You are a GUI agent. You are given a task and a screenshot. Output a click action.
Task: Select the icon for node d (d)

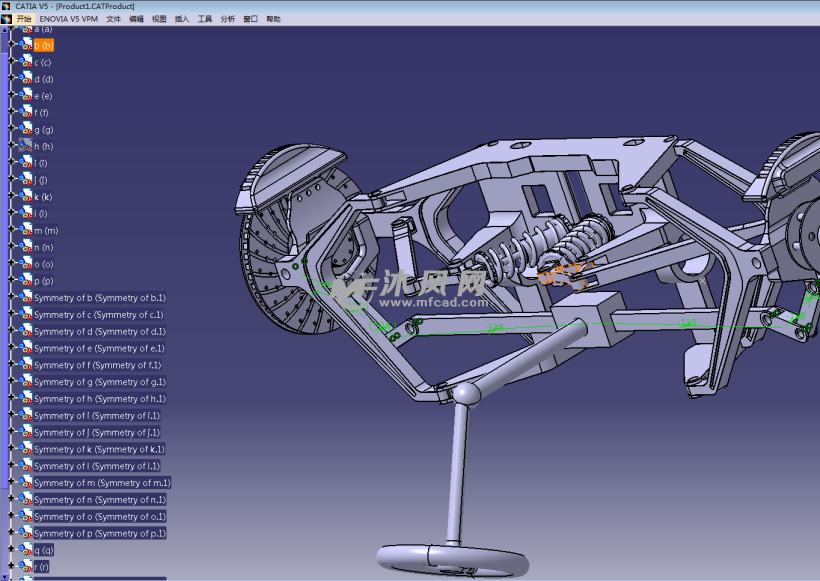[x=26, y=78]
